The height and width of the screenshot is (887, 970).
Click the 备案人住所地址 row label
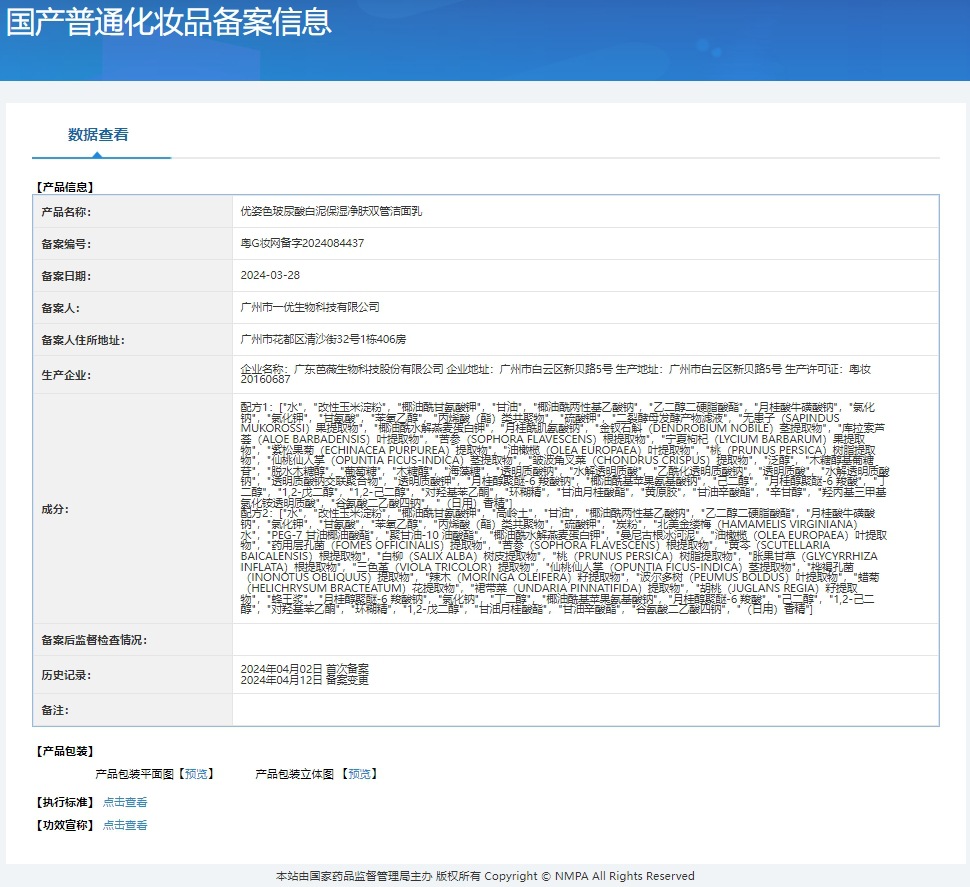click(x=83, y=340)
